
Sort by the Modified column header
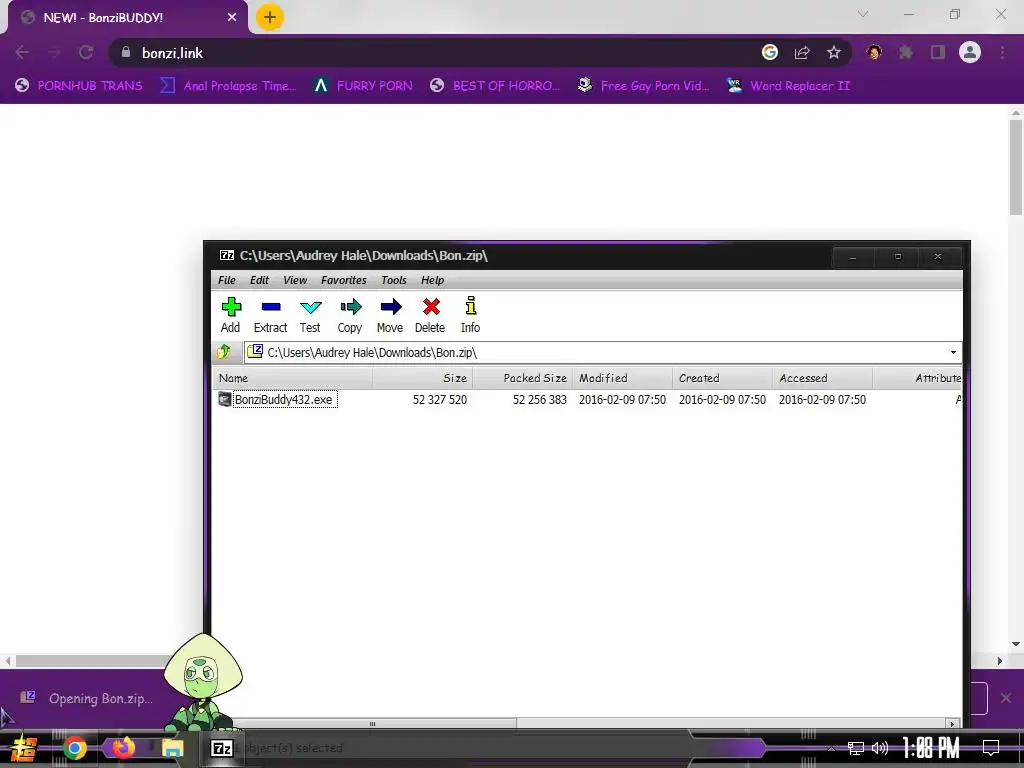tap(622, 378)
